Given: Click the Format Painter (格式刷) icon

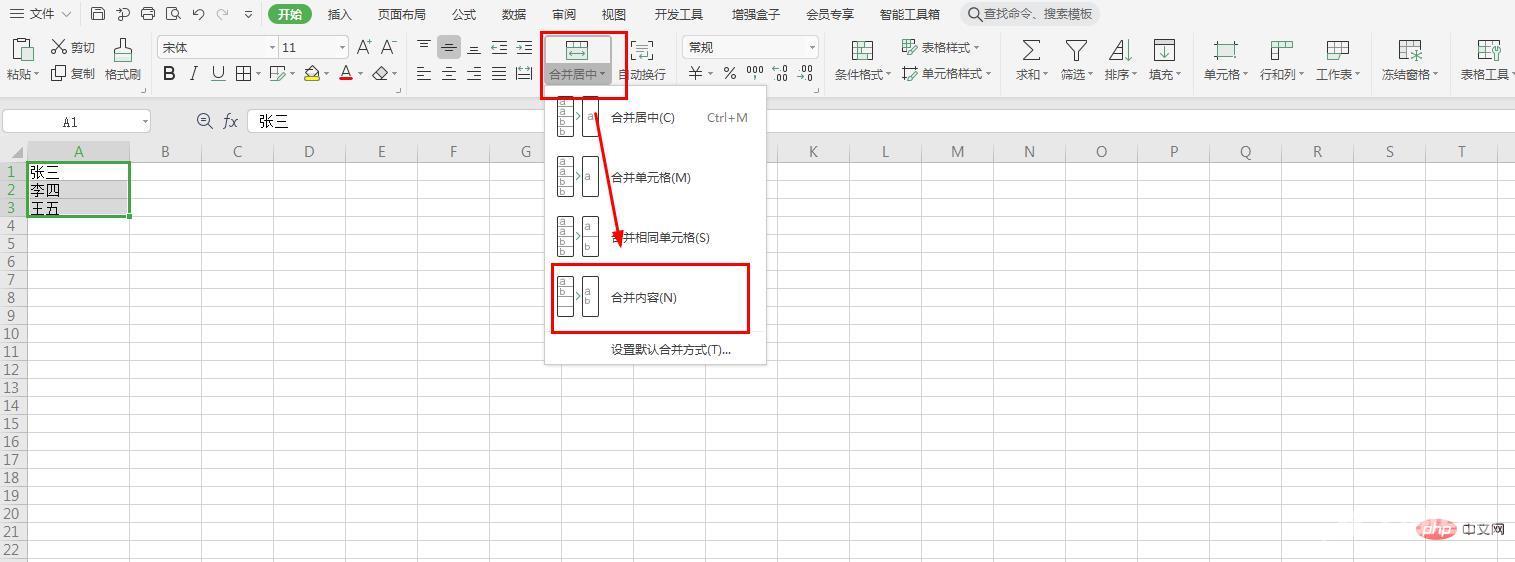Looking at the screenshot, I should [x=122, y=50].
